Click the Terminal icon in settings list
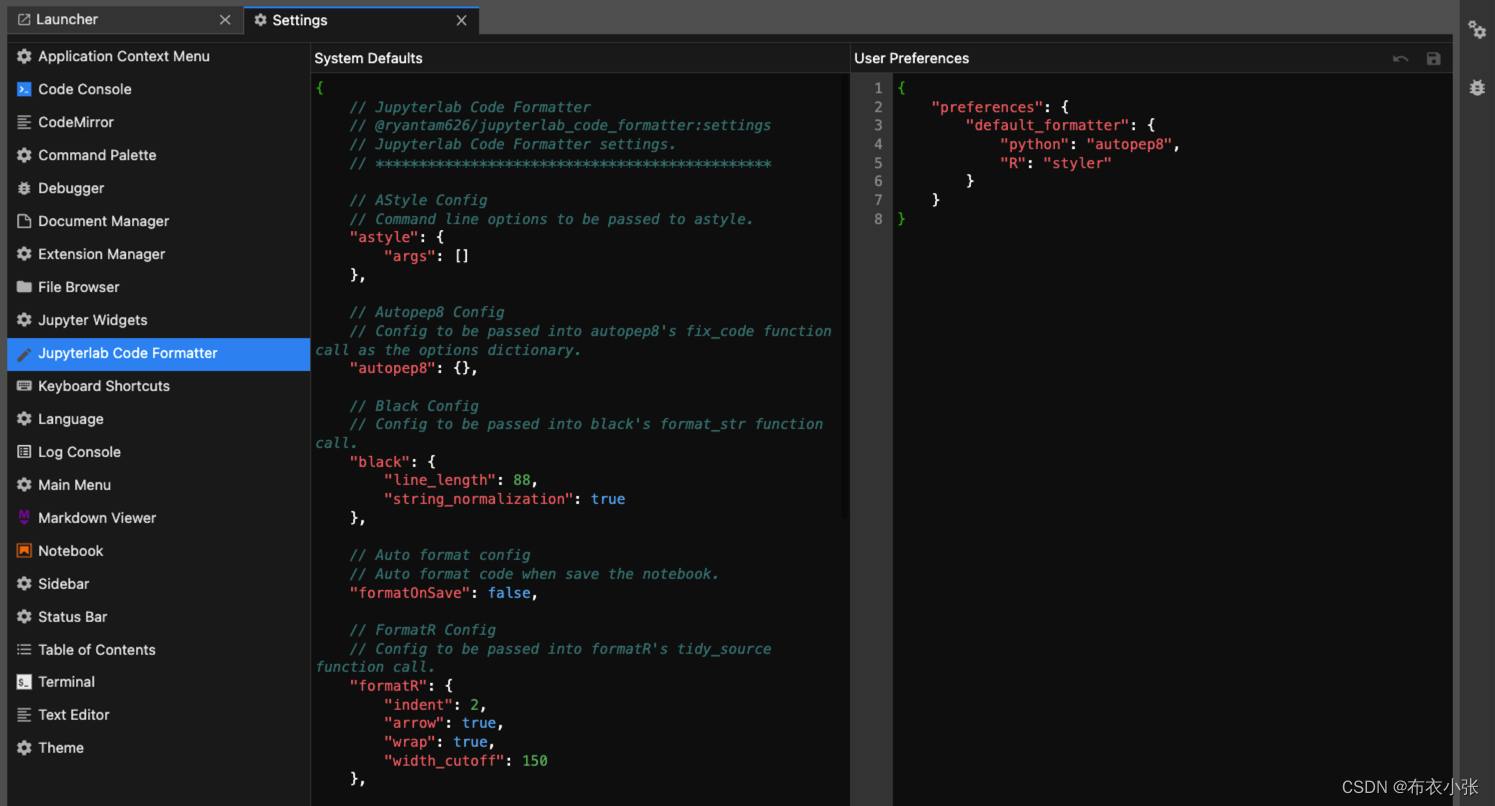The image size is (1495, 806). [24, 682]
